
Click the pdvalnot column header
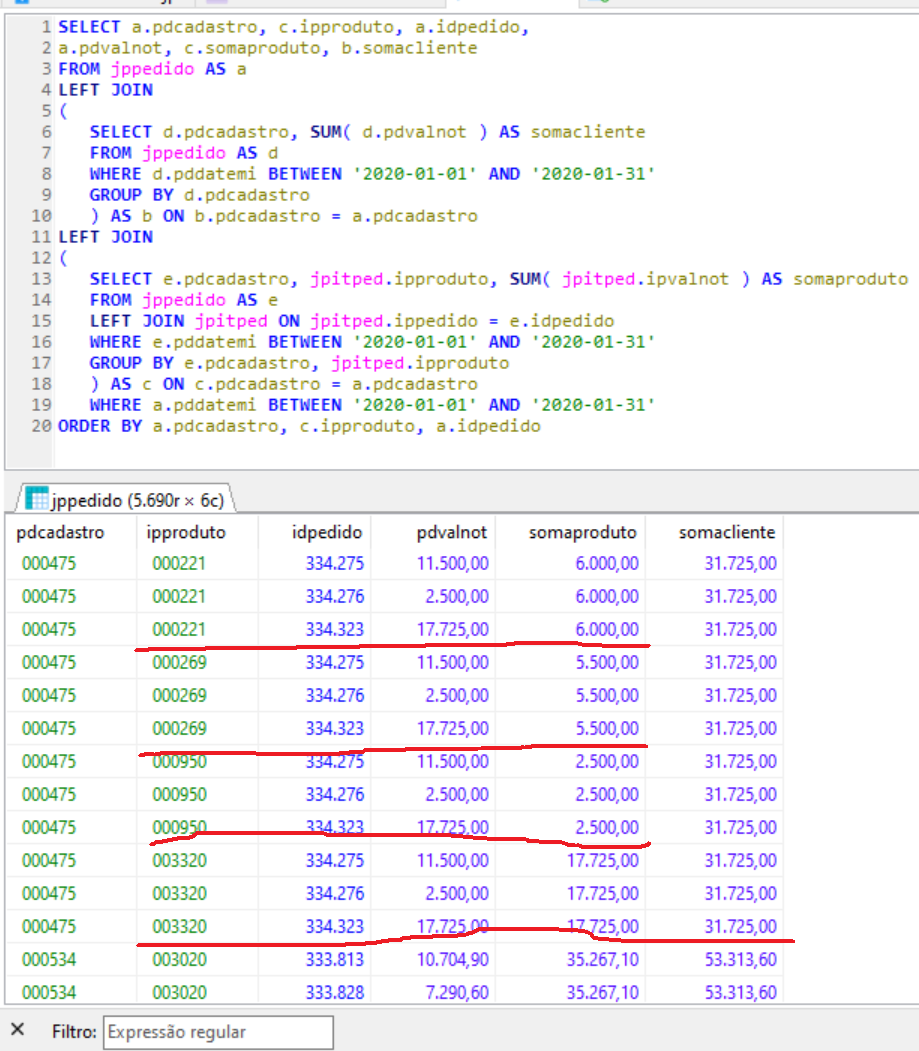(x=453, y=532)
